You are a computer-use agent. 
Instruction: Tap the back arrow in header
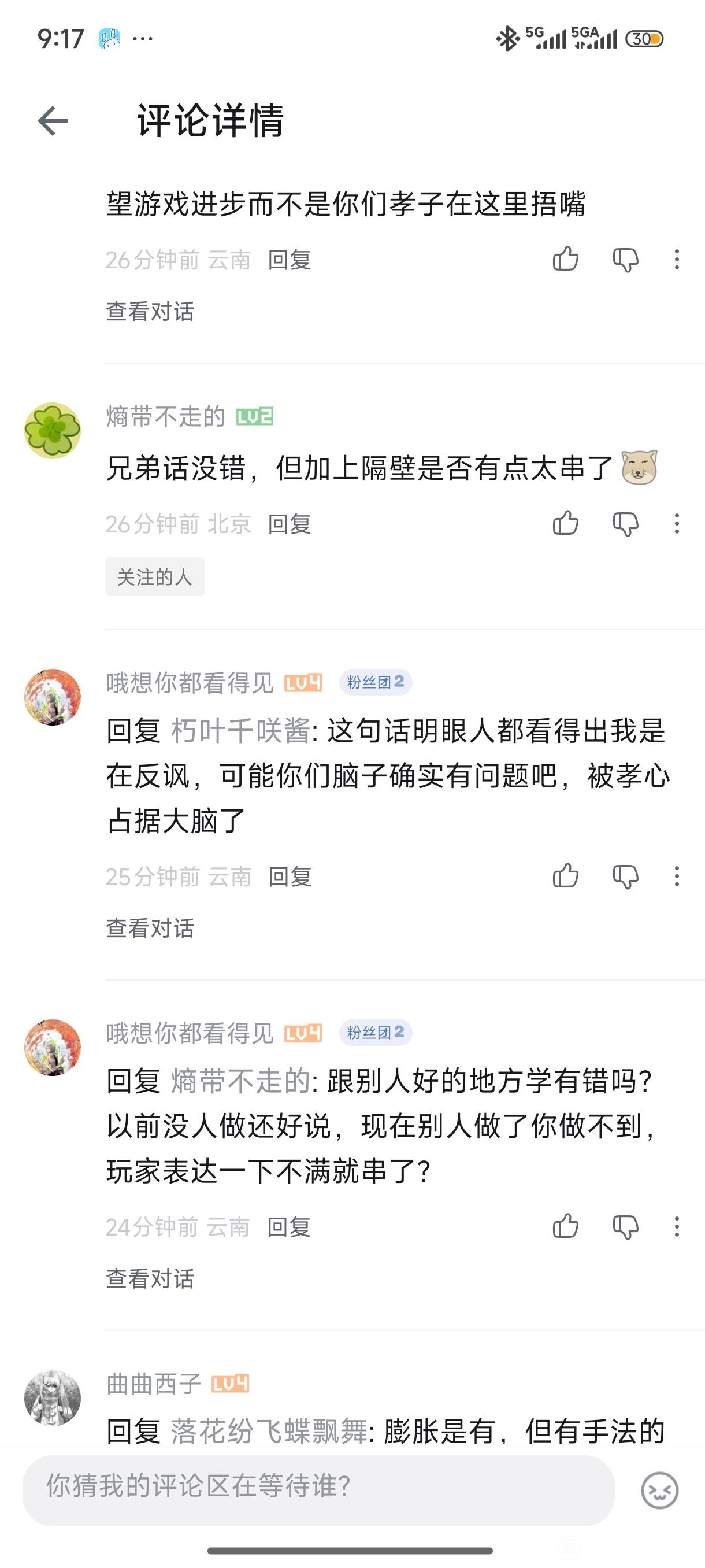click(x=53, y=120)
